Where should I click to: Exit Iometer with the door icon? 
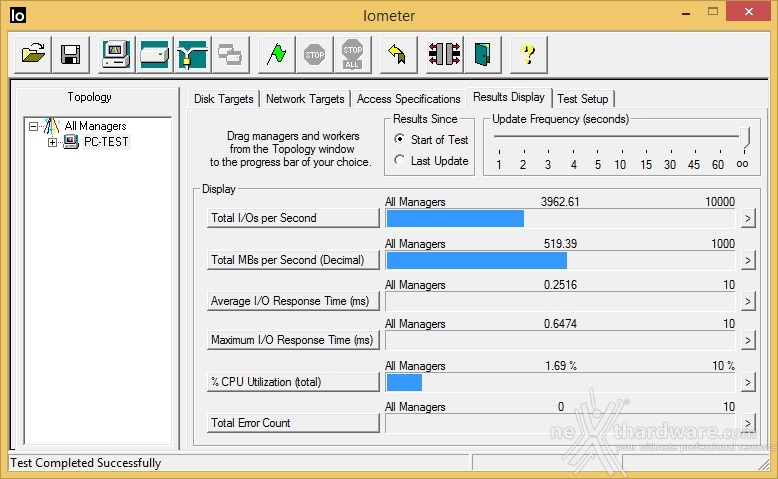[482, 55]
